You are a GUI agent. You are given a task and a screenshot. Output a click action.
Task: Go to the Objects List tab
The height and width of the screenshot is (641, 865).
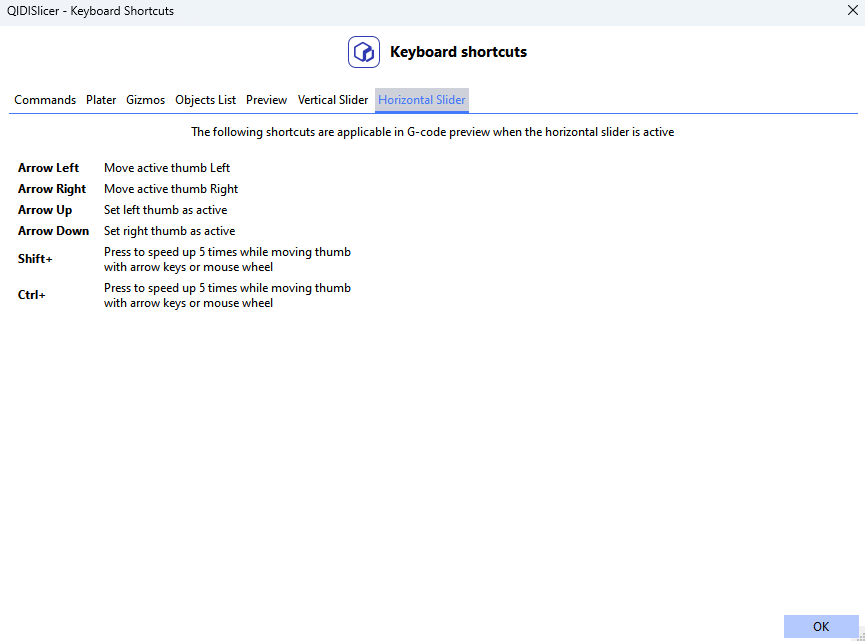point(206,100)
